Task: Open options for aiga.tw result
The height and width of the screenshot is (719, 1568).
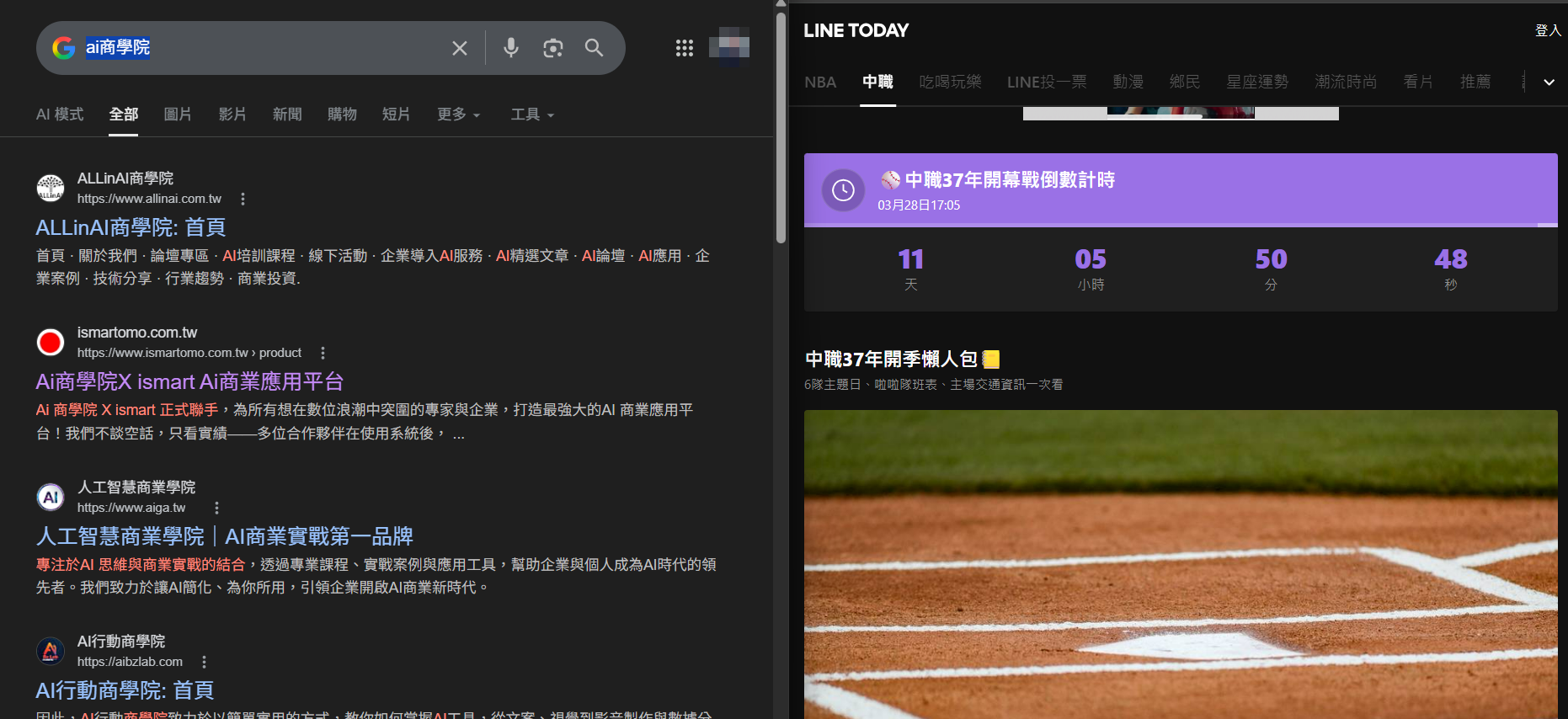Action: (x=216, y=508)
